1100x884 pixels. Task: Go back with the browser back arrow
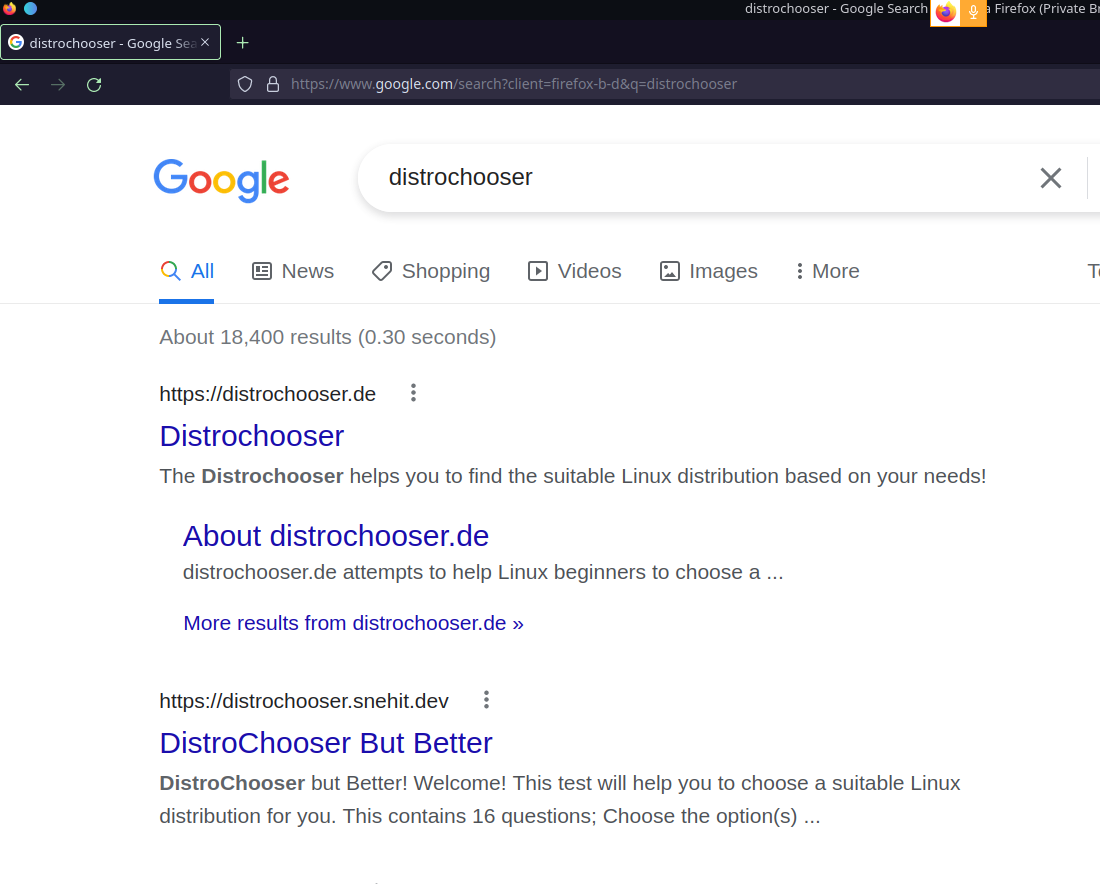tap(22, 85)
